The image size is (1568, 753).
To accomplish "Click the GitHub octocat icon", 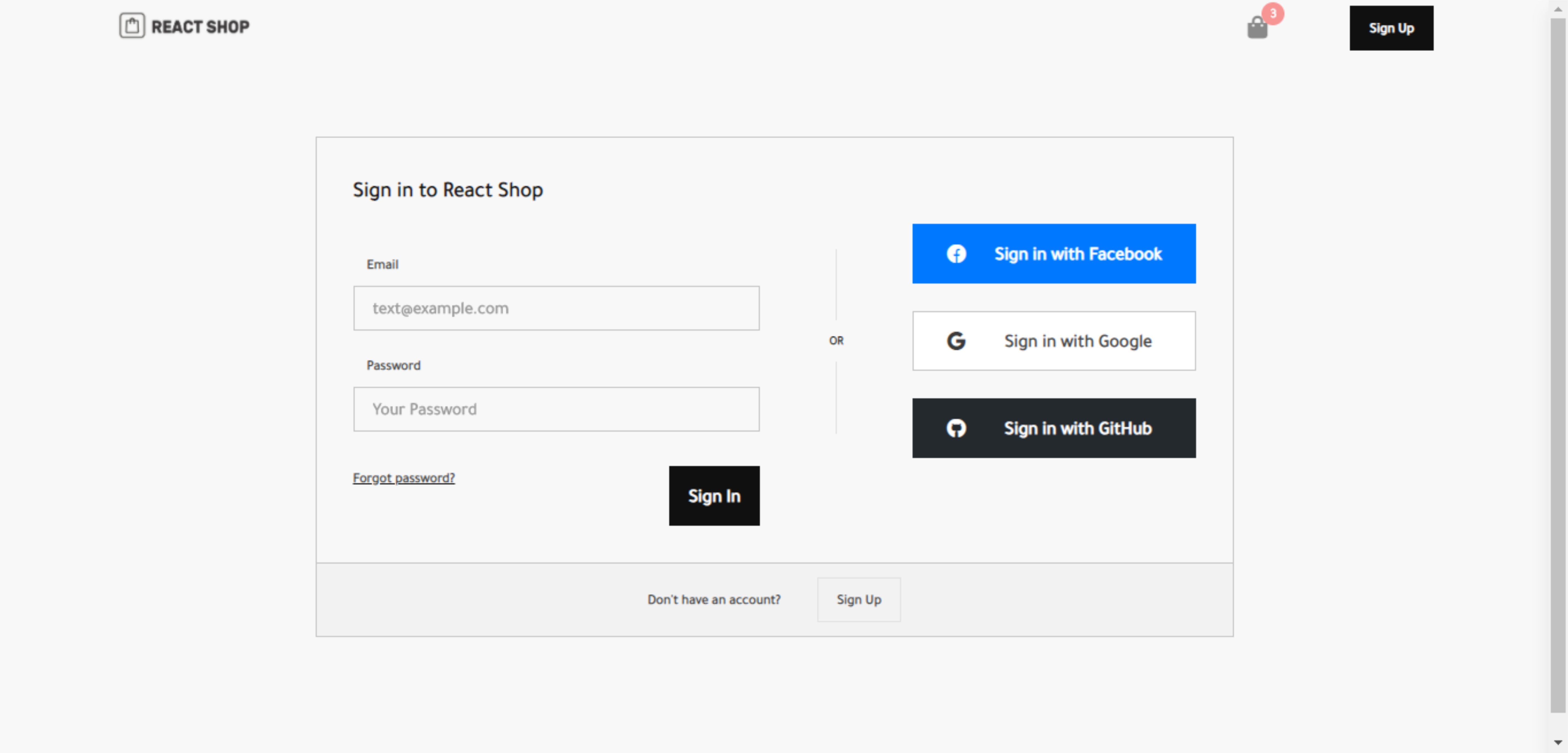I will click(956, 428).
